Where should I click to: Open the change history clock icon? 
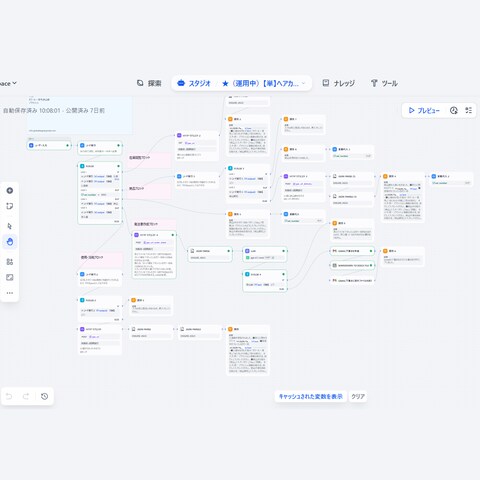[44, 396]
